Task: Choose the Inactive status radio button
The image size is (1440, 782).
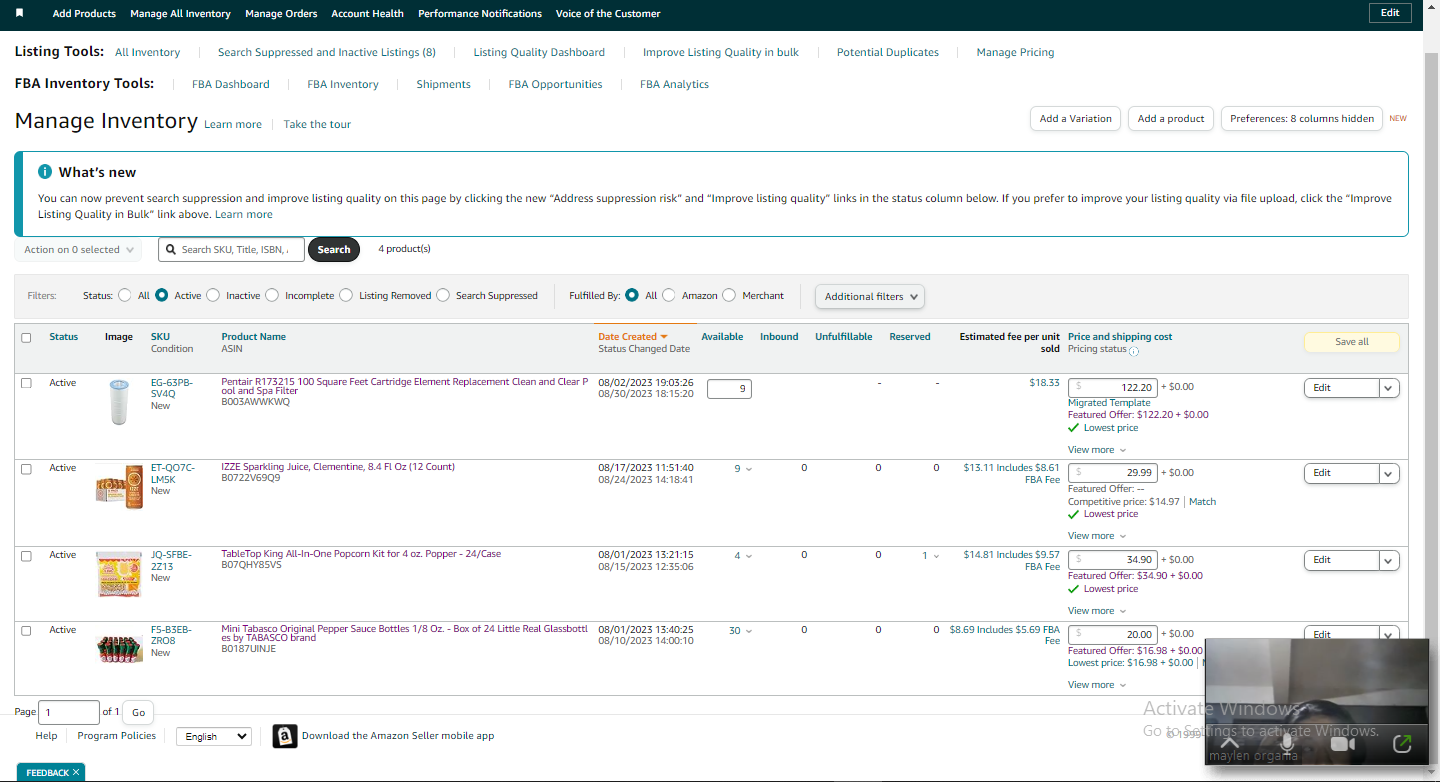Action: tap(213, 295)
